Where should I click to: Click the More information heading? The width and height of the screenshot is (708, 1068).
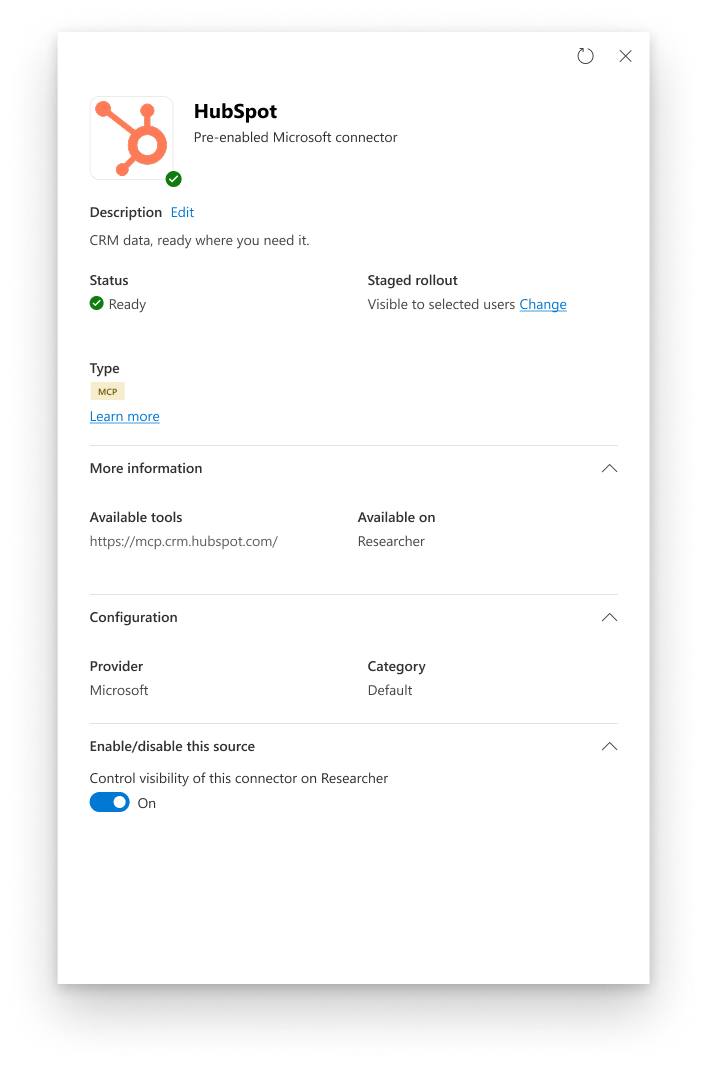pos(146,469)
